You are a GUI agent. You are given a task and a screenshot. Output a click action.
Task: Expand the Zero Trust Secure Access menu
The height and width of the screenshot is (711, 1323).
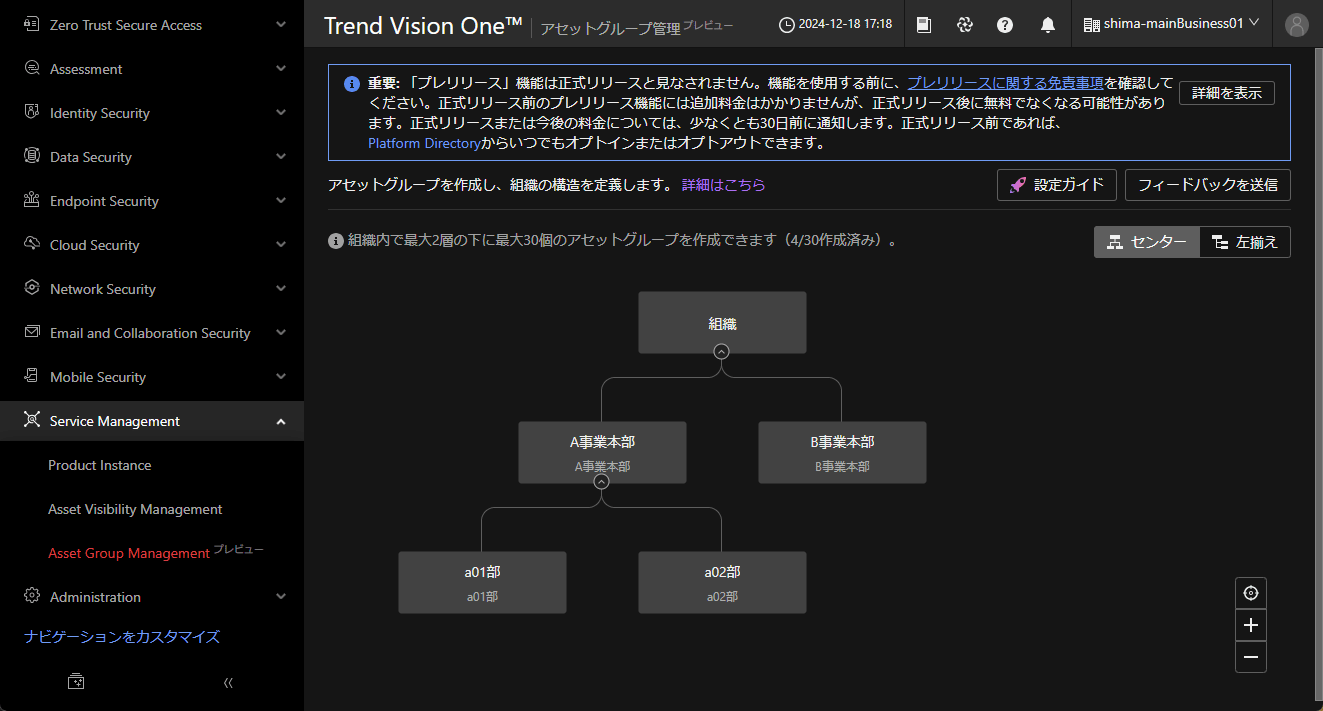pos(281,25)
